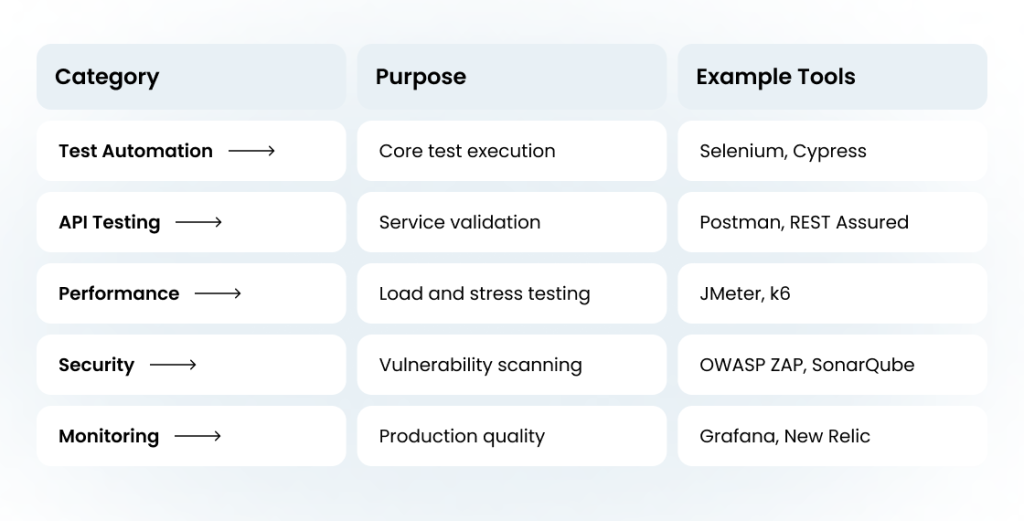
Task: Click the Selenium, Cypress tools cell
Action: pyautogui.click(x=832, y=151)
